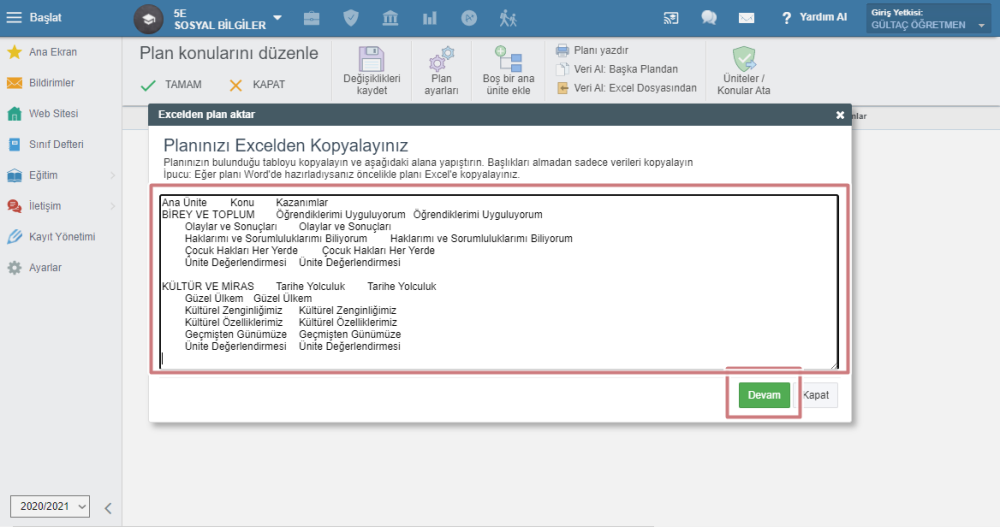1000x527 pixels.
Task: Select the 2020/2021 school year dropdown
Action: [50, 506]
